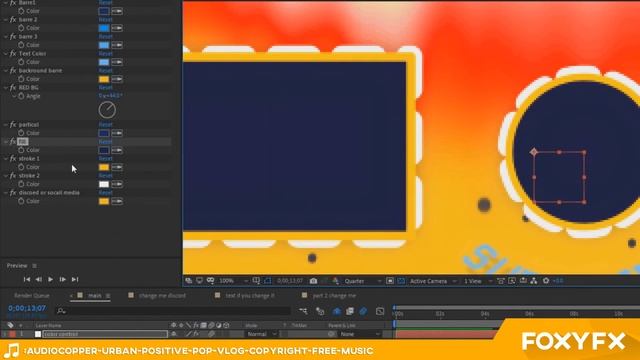
Task: Open the stroke 2 white color swatch
Action: pyautogui.click(x=104, y=184)
